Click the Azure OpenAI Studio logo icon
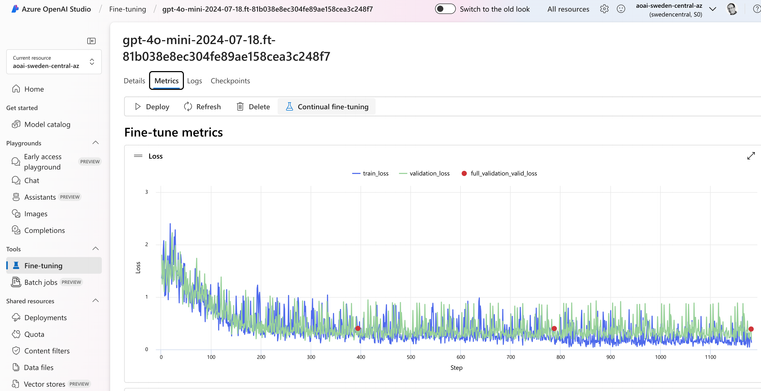The height and width of the screenshot is (391, 761). click(15, 9)
